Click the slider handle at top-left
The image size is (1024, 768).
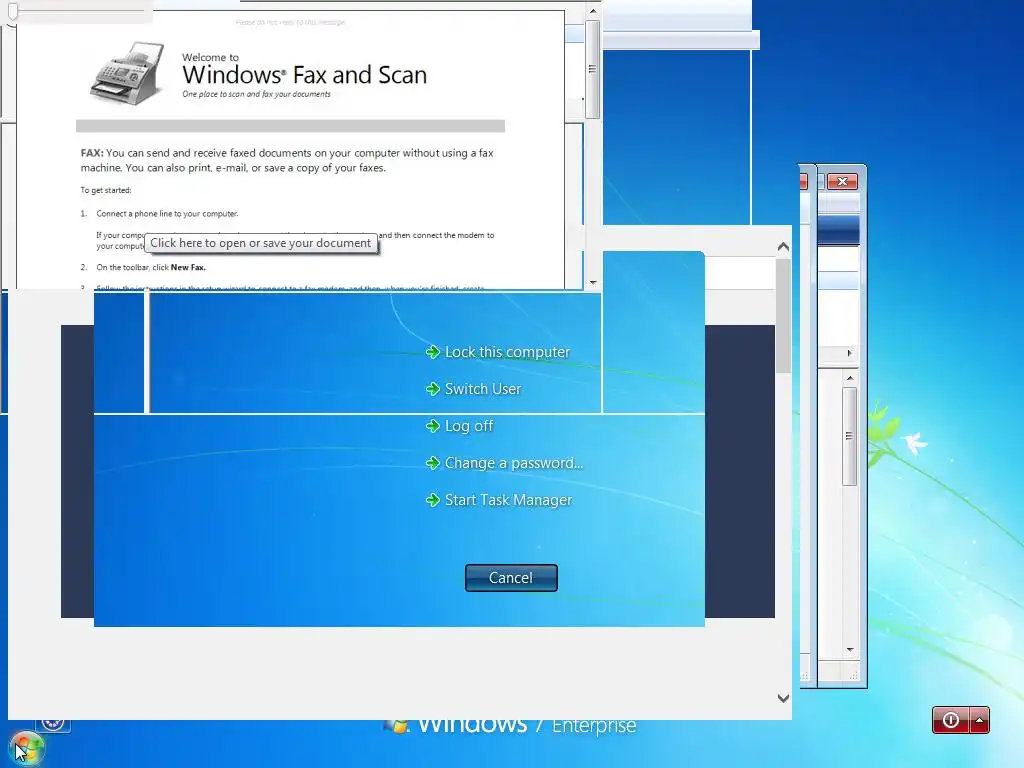(12, 12)
